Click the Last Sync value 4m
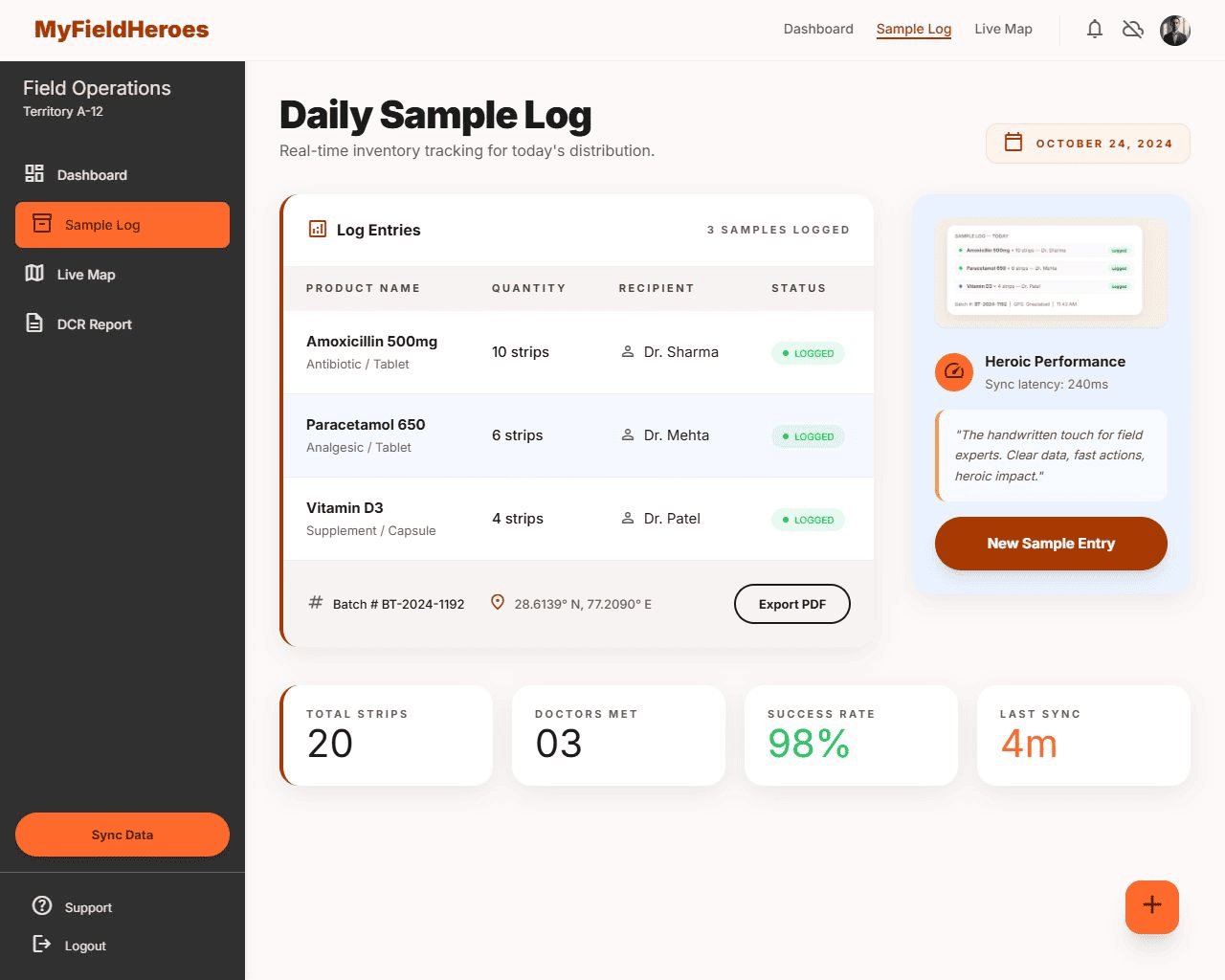Screen dimensions: 1225x980 [x=1029, y=744]
